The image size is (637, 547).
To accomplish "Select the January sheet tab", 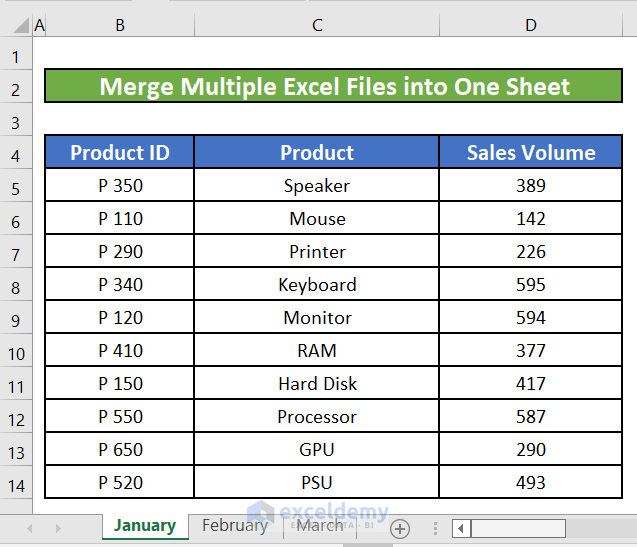I will 144,526.
